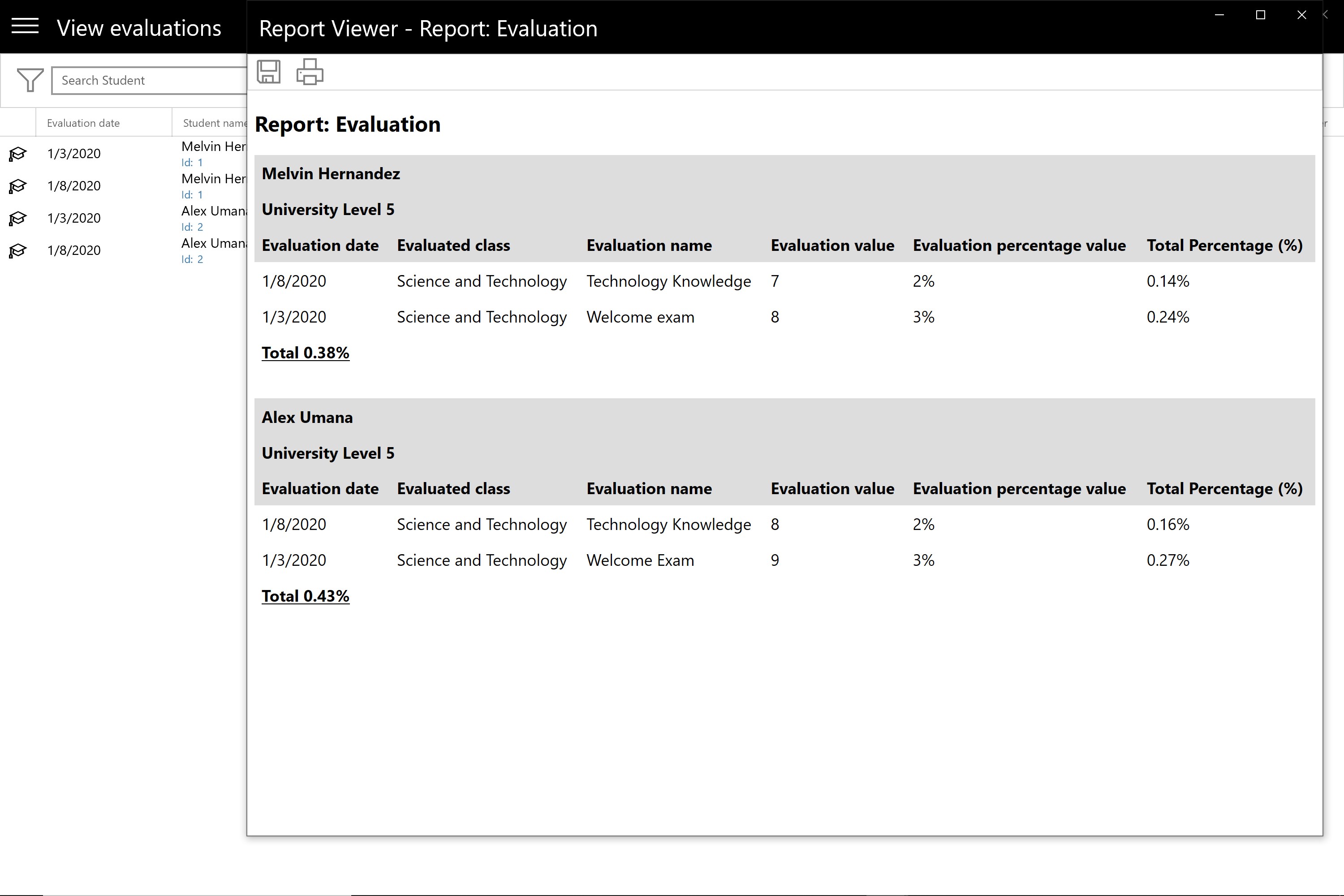This screenshot has width=1344, height=896.
Task: Click inside the Search Student field
Action: 149,81
